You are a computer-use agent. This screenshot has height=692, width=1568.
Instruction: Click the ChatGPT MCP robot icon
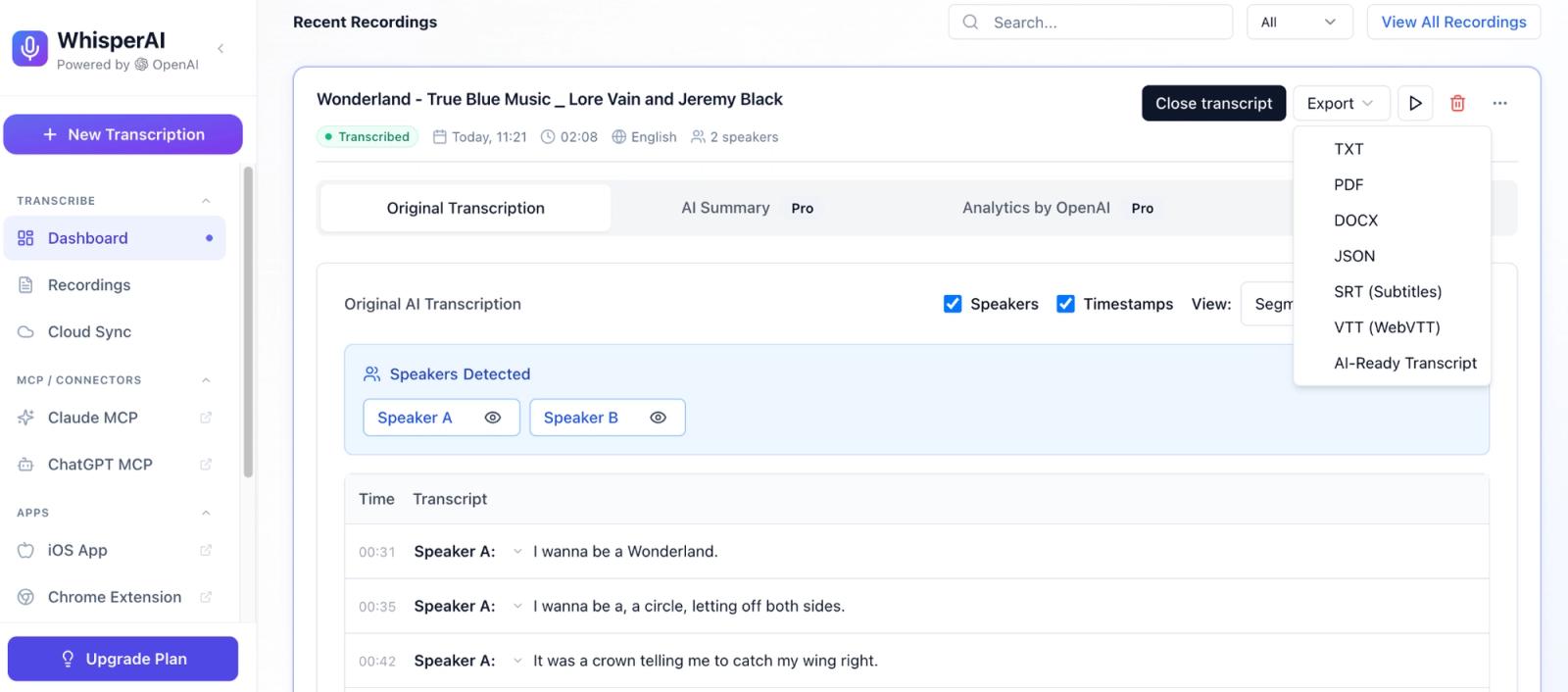25,465
